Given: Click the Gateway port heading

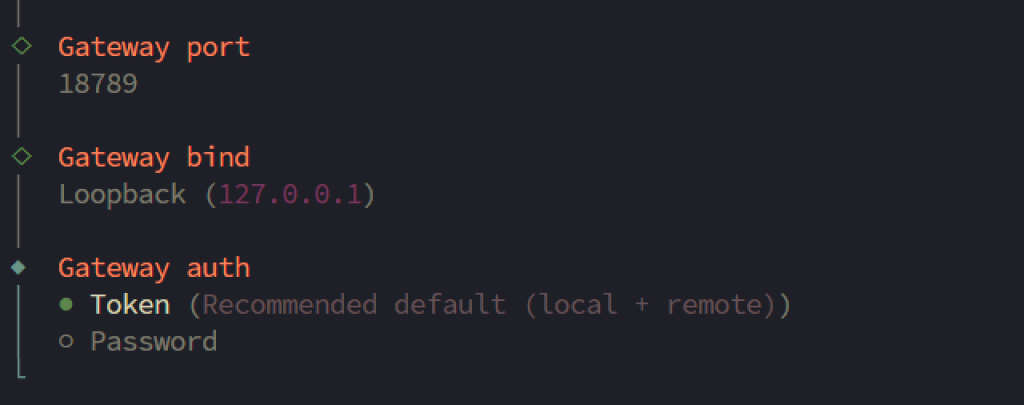Looking at the screenshot, I should pos(154,48).
